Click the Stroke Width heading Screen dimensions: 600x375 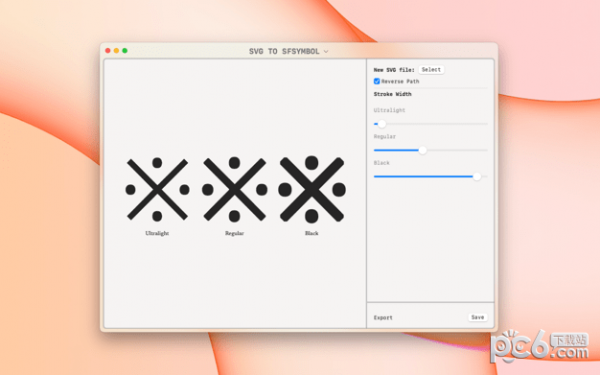[x=393, y=94]
